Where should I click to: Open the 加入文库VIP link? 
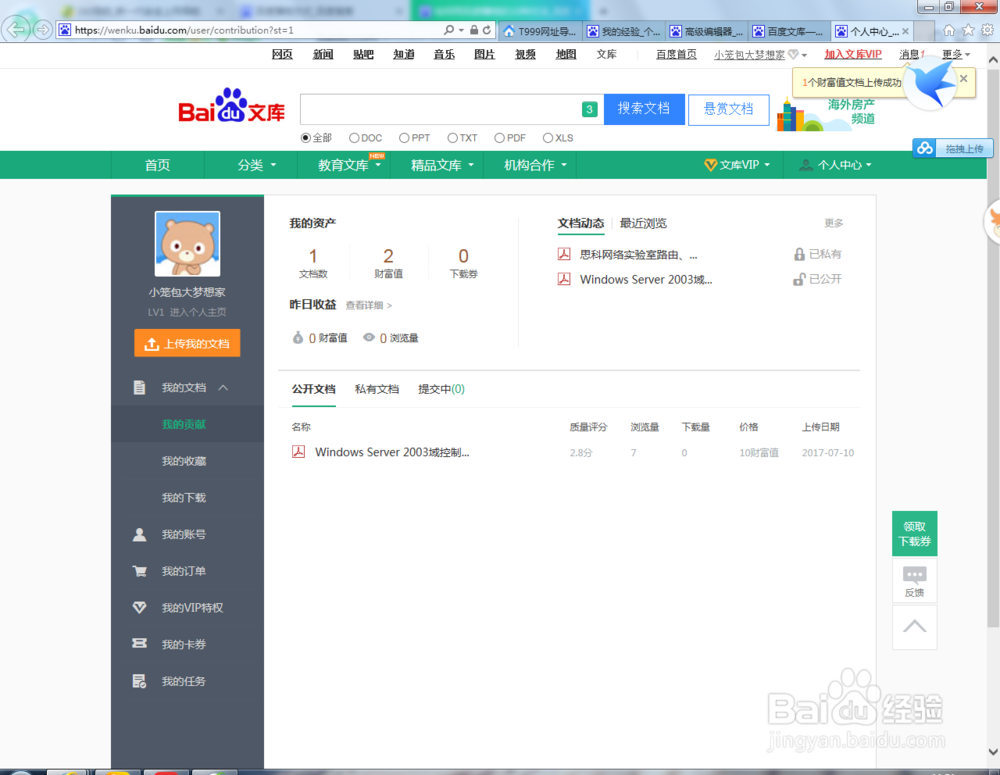point(853,55)
